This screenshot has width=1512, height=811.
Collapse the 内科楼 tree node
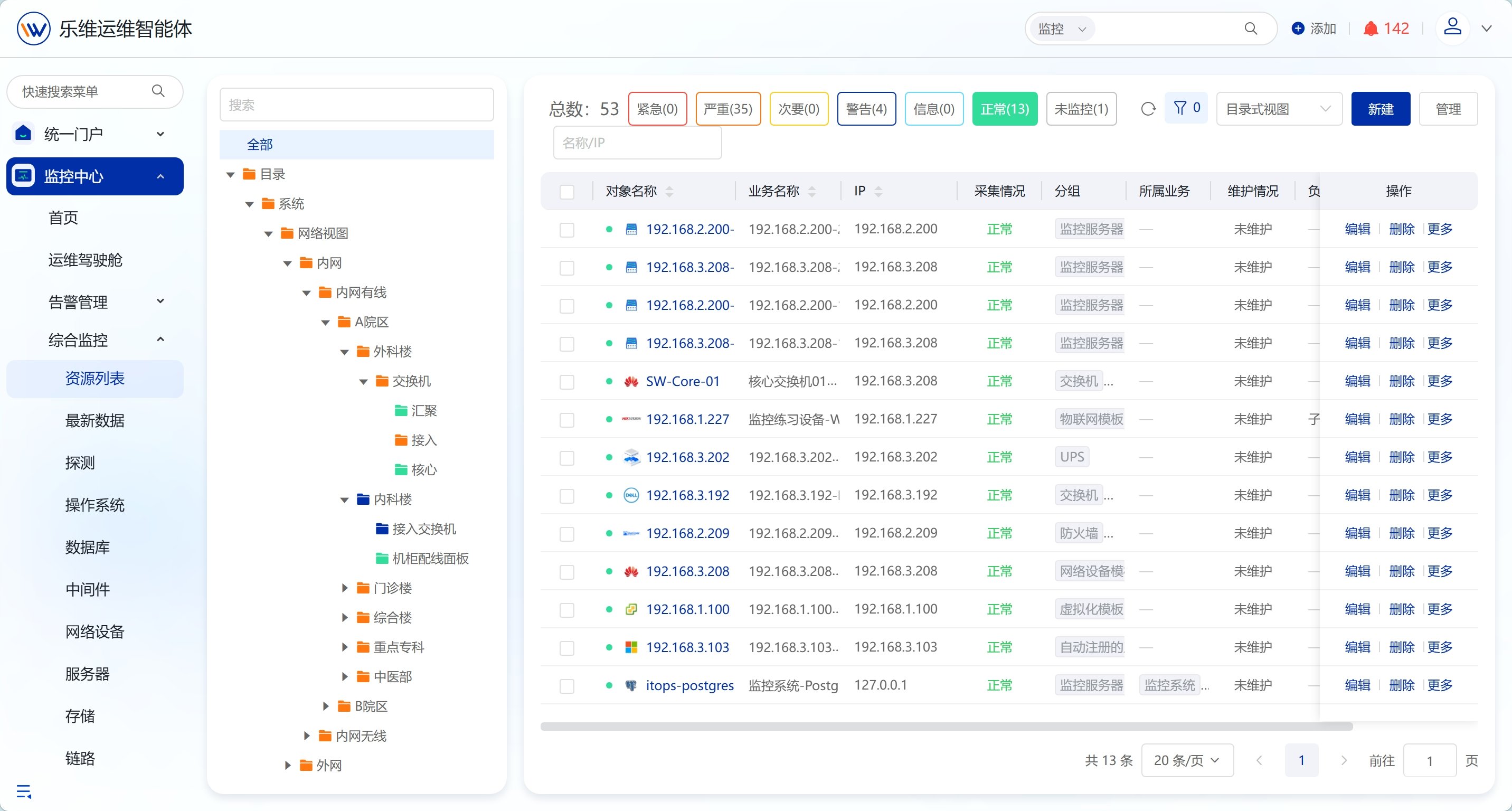pyautogui.click(x=345, y=500)
